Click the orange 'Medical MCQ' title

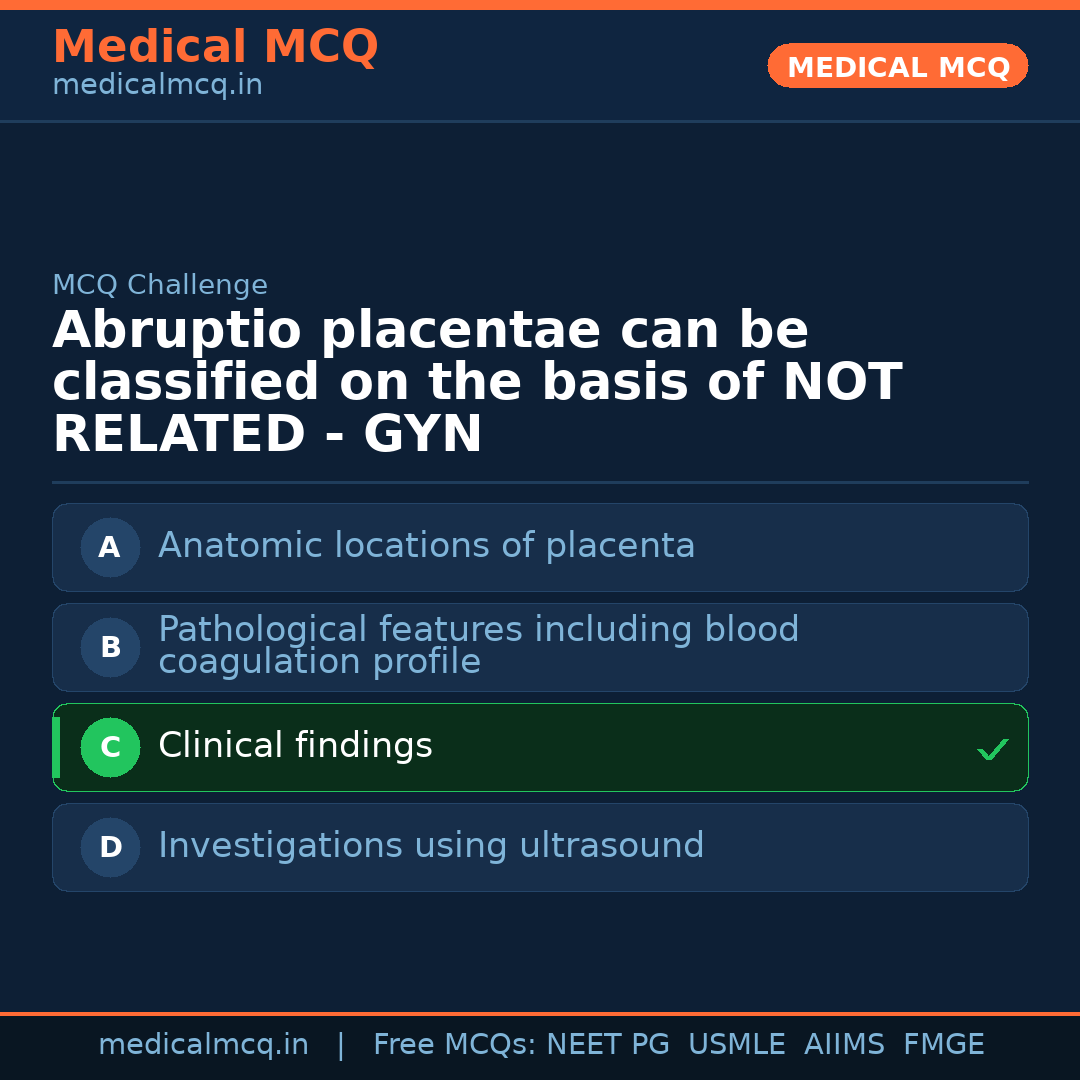(x=215, y=47)
